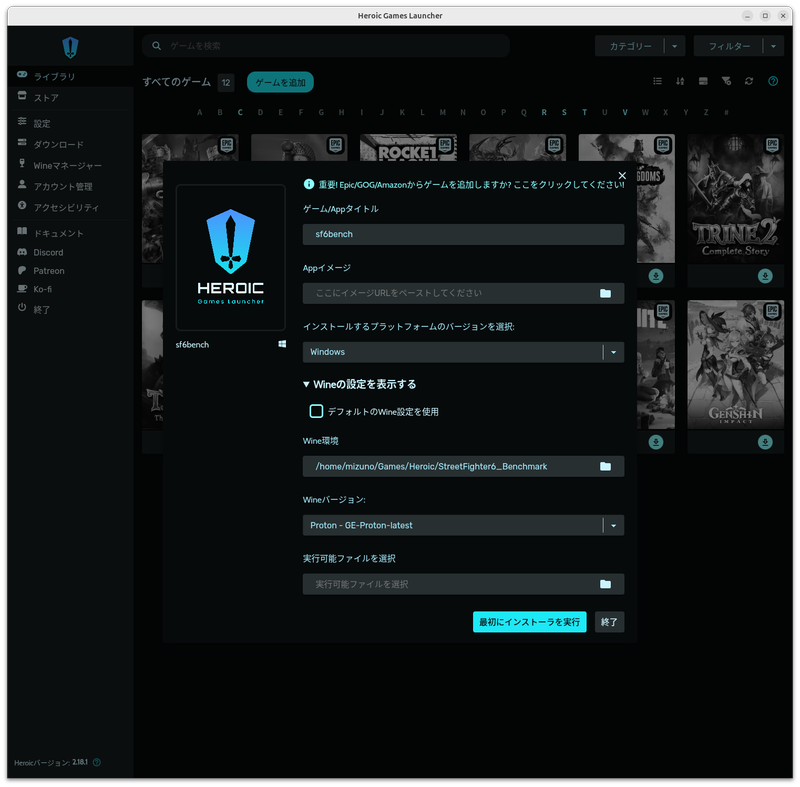Click the Add Game button
The image size is (800, 787).
(280, 82)
